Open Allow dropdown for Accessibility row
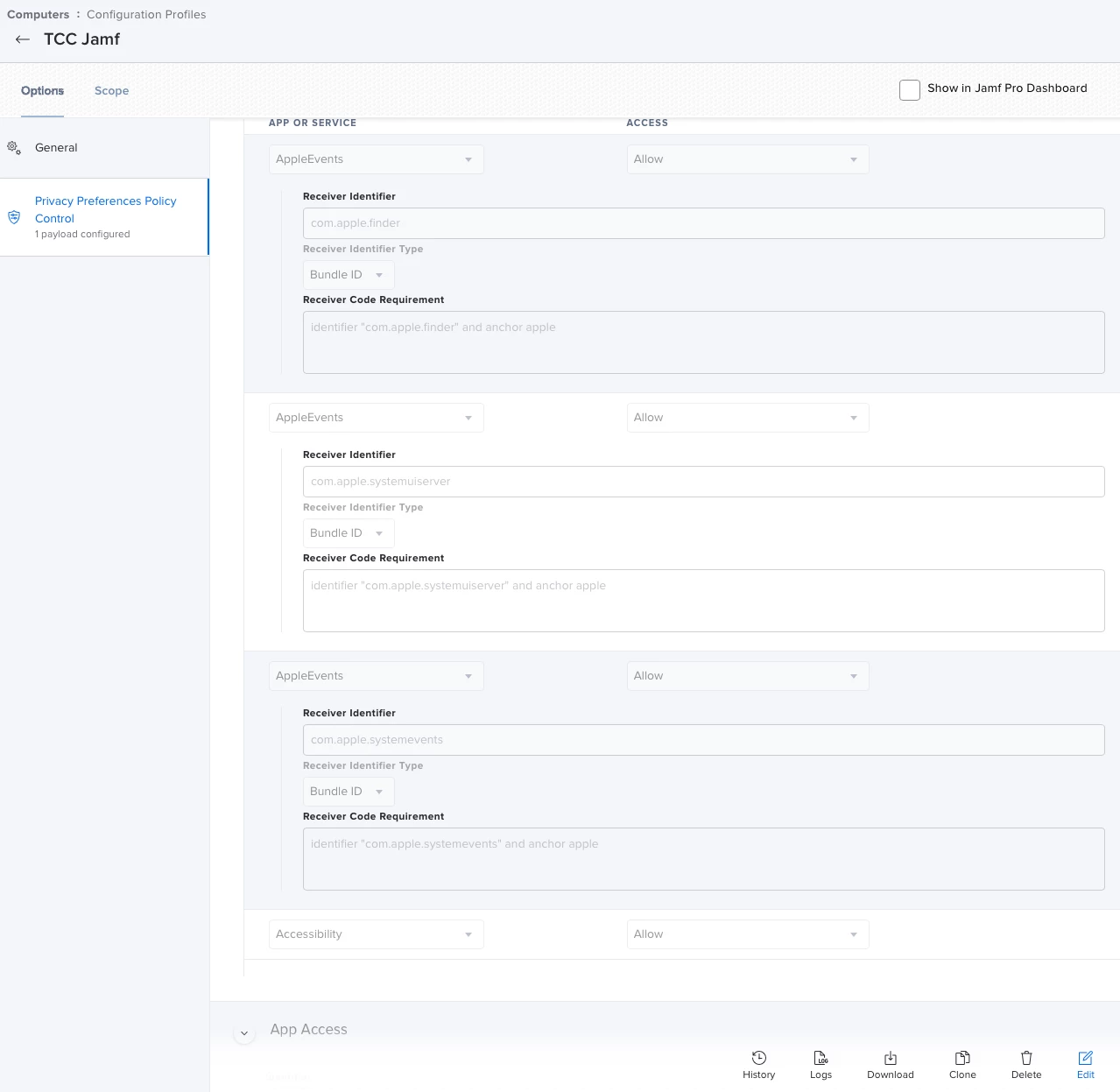This screenshot has height=1092, width=1120. click(x=748, y=934)
